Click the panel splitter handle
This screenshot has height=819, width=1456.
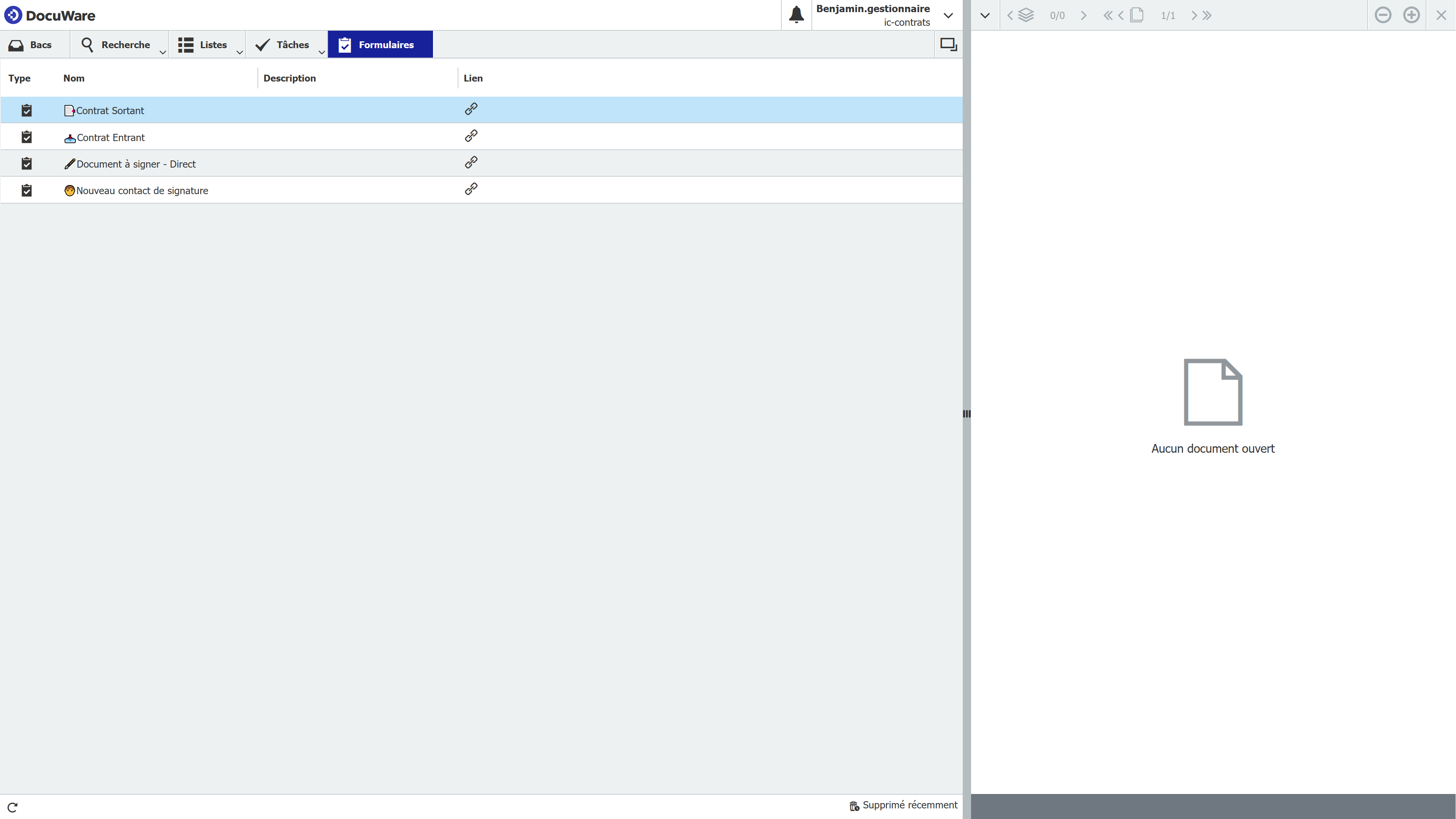966,414
